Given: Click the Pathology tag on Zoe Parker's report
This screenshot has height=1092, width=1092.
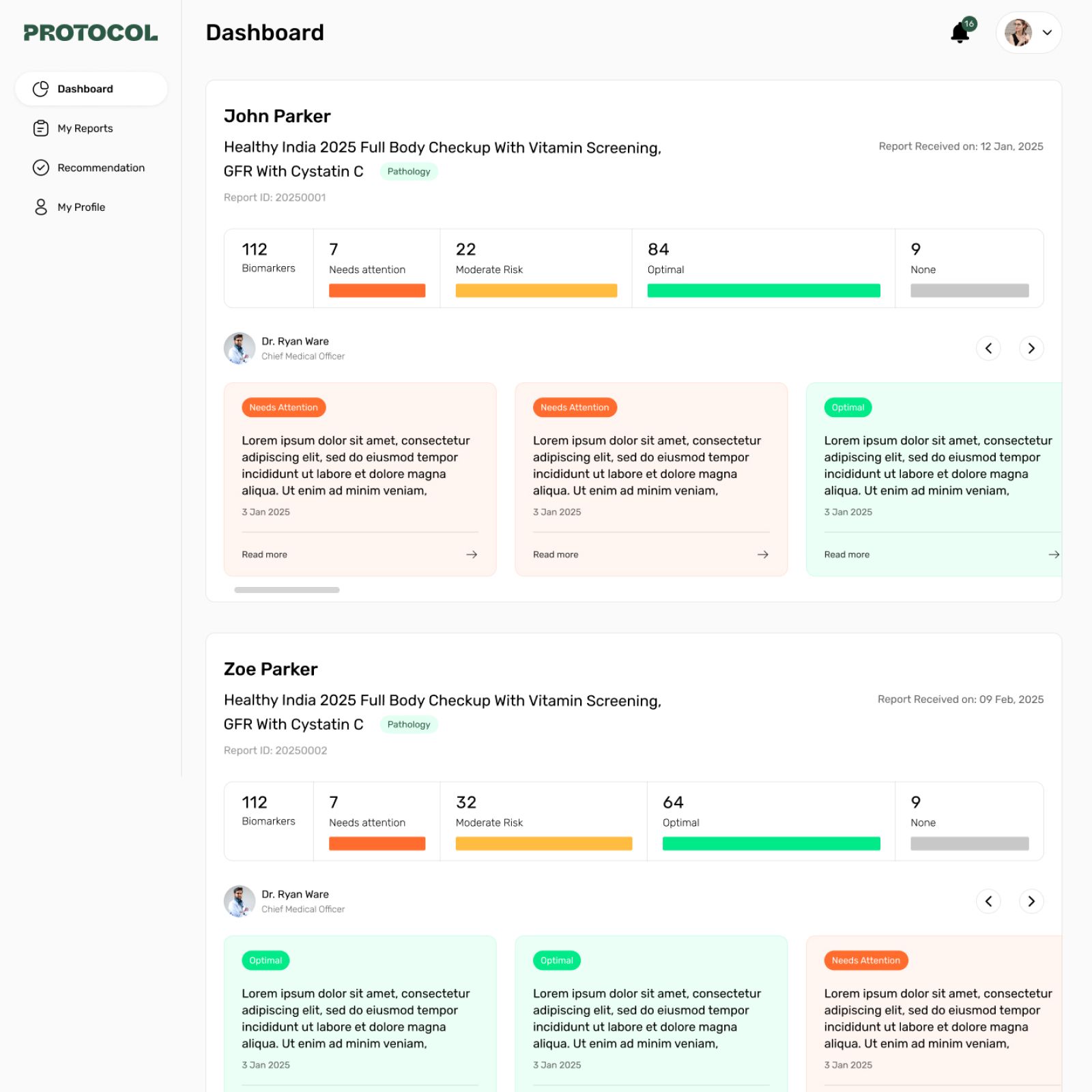Looking at the screenshot, I should click(409, 724).
